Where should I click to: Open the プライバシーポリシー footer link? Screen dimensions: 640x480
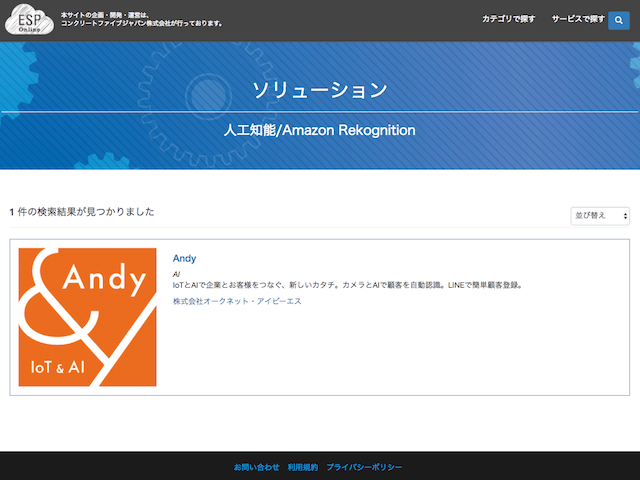click(x=364, y=467)
